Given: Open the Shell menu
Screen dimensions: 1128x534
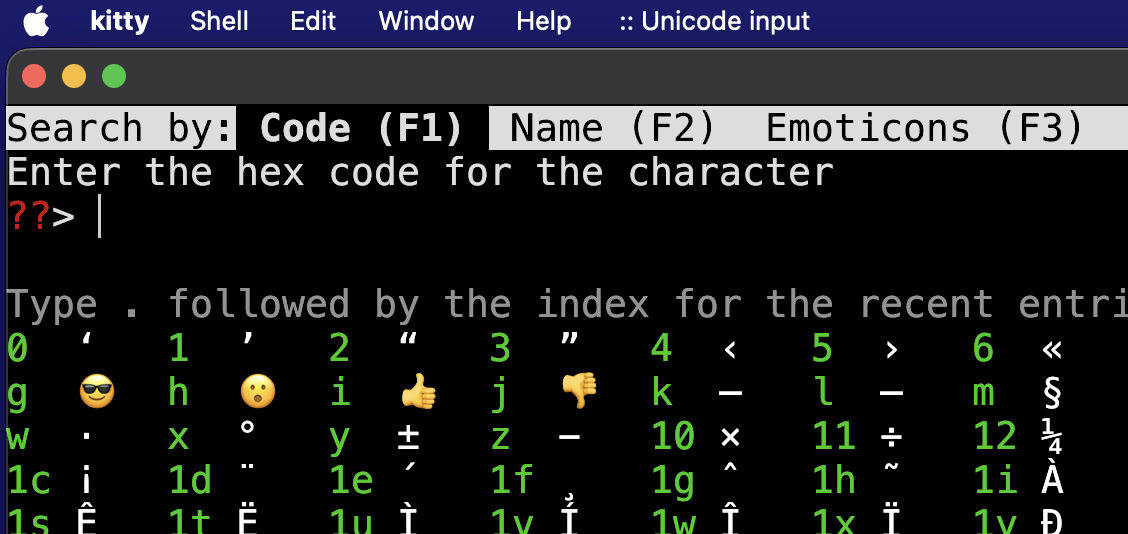Looking at the screenshot, I should click(x=219, y=21).
